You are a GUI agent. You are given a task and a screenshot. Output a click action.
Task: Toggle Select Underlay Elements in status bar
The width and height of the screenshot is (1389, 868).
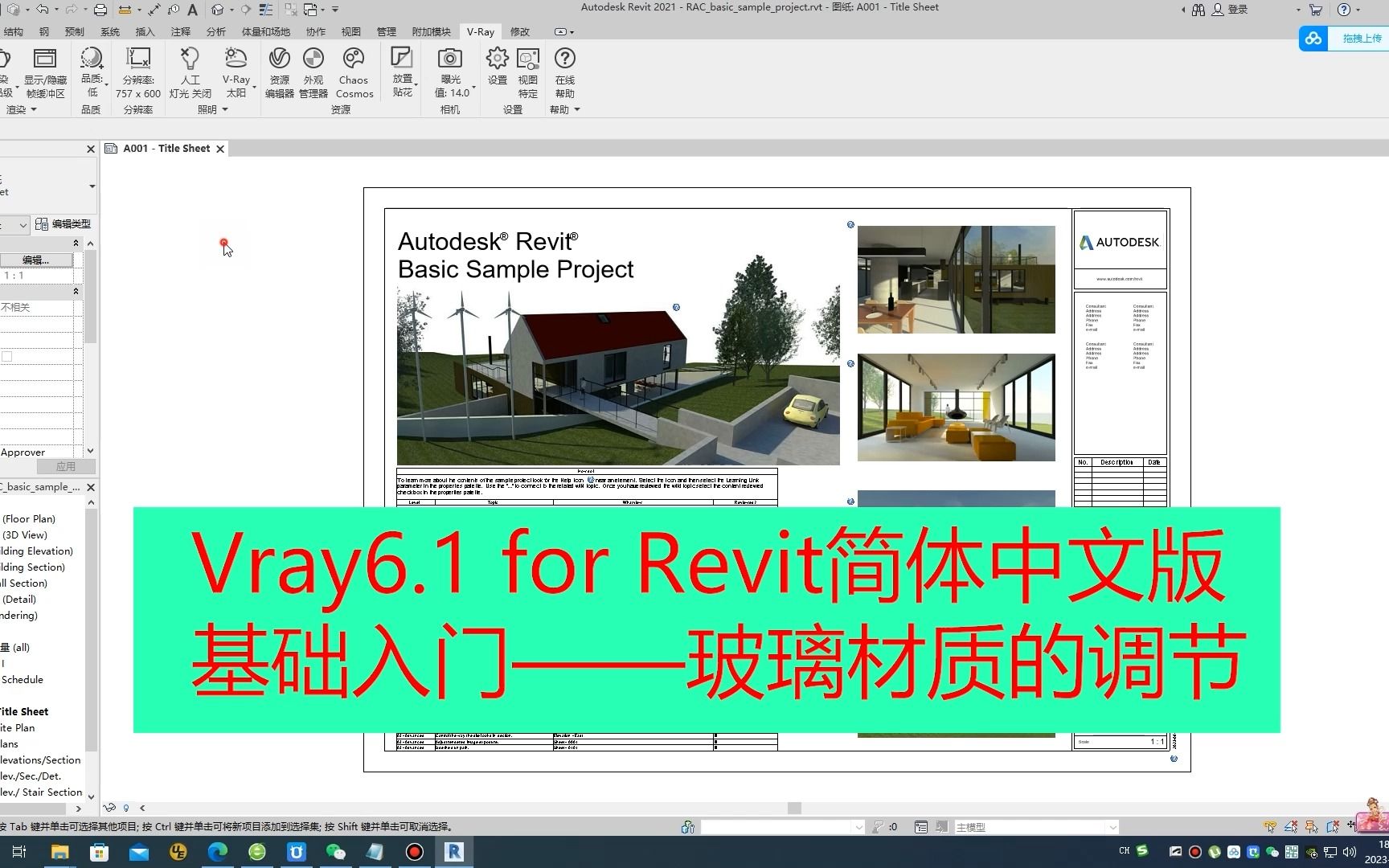pos(1291,826)
